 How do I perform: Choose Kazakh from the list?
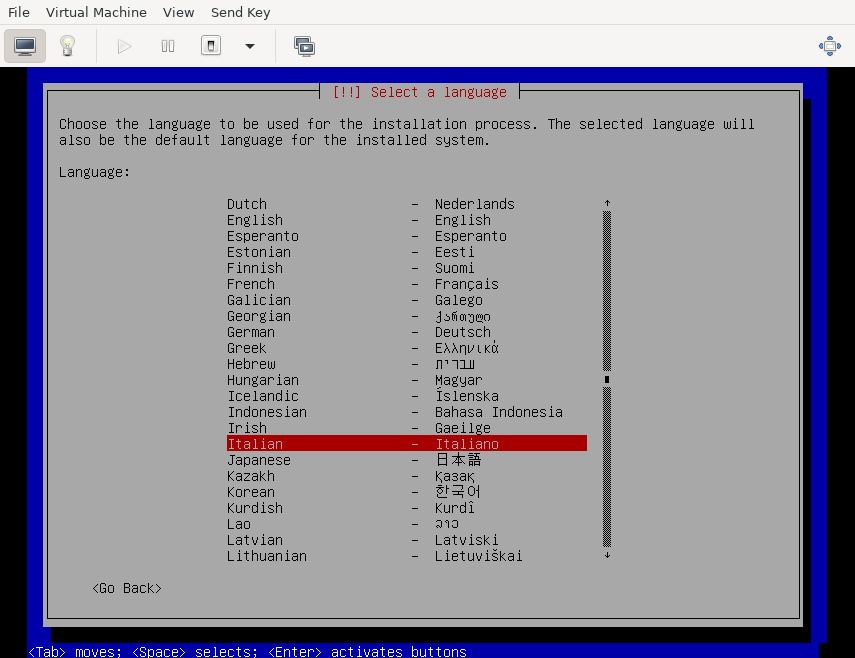tap(407, 476)
